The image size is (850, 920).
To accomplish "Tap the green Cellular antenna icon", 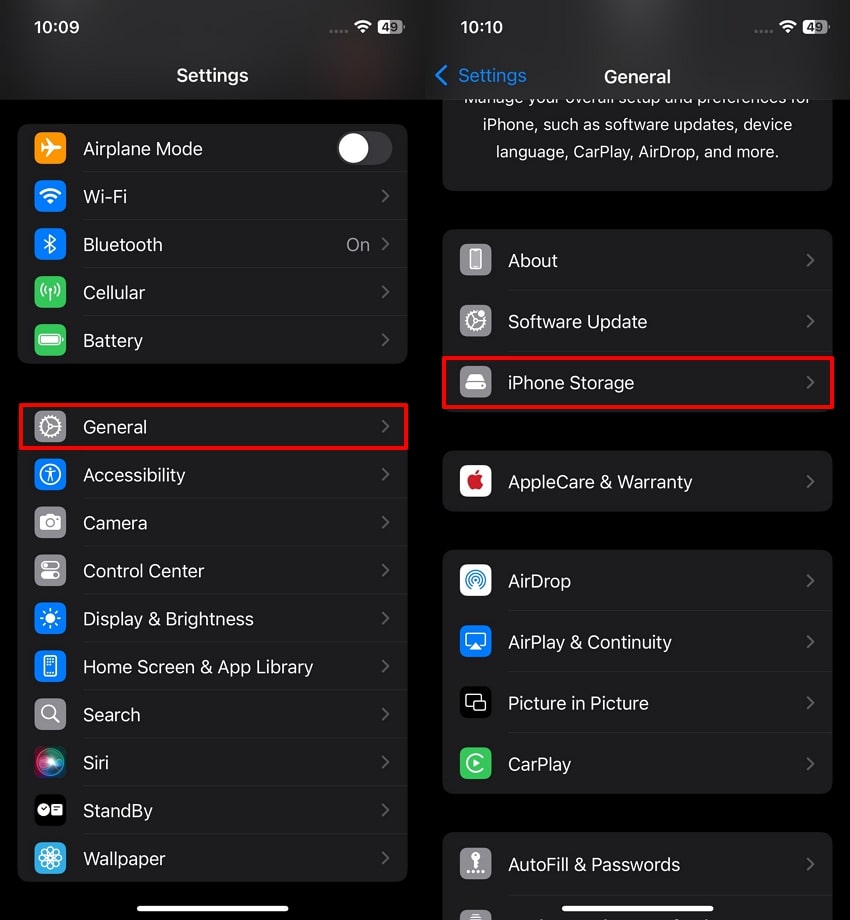I will pos(50,292).
